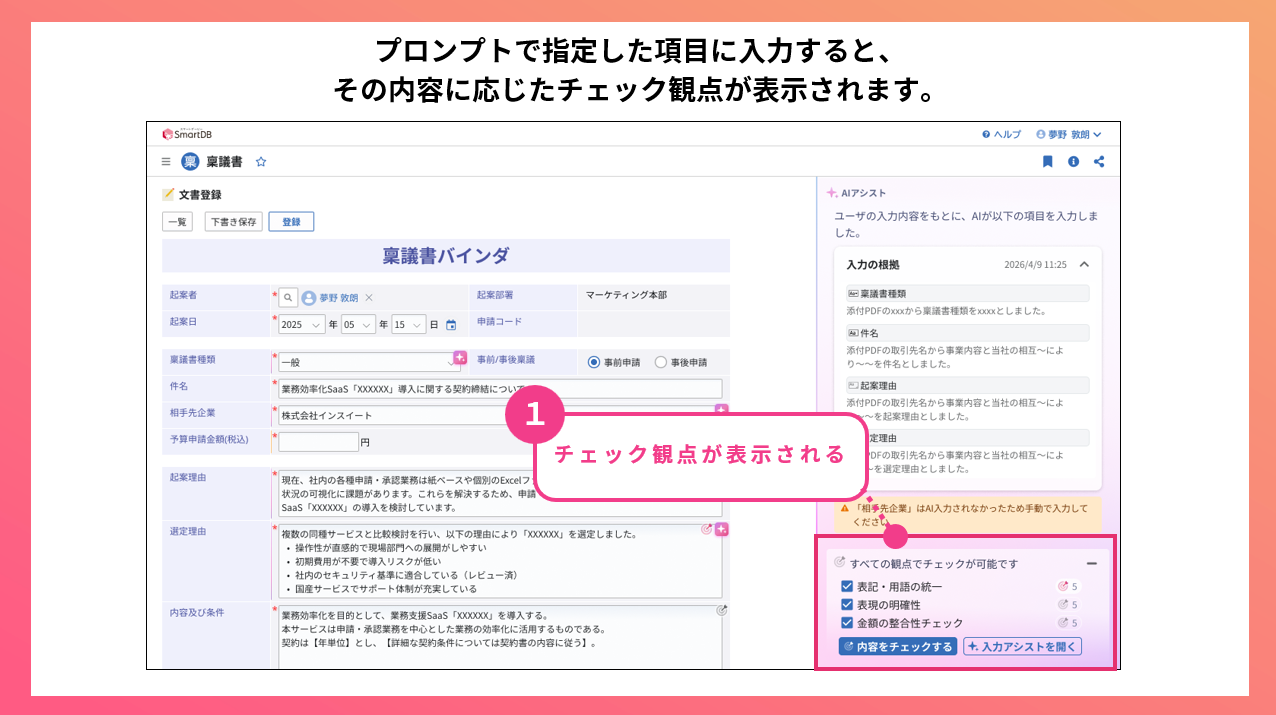Open the year dropdown showing 2025

point(302,325)
